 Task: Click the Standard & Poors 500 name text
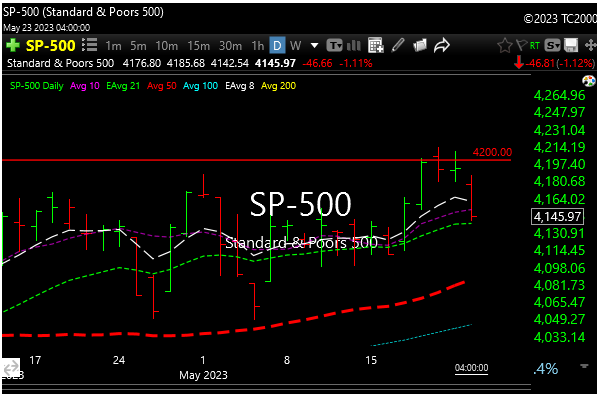pos(60,63)
